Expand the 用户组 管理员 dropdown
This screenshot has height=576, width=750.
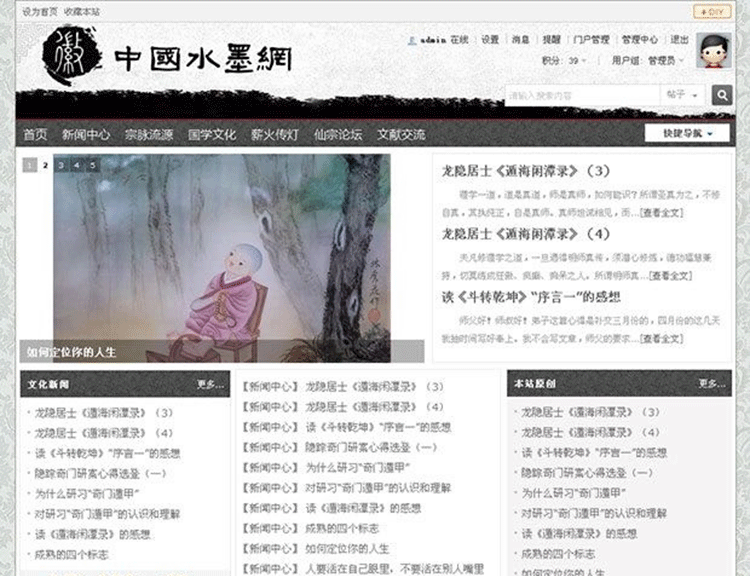(648, 61)
